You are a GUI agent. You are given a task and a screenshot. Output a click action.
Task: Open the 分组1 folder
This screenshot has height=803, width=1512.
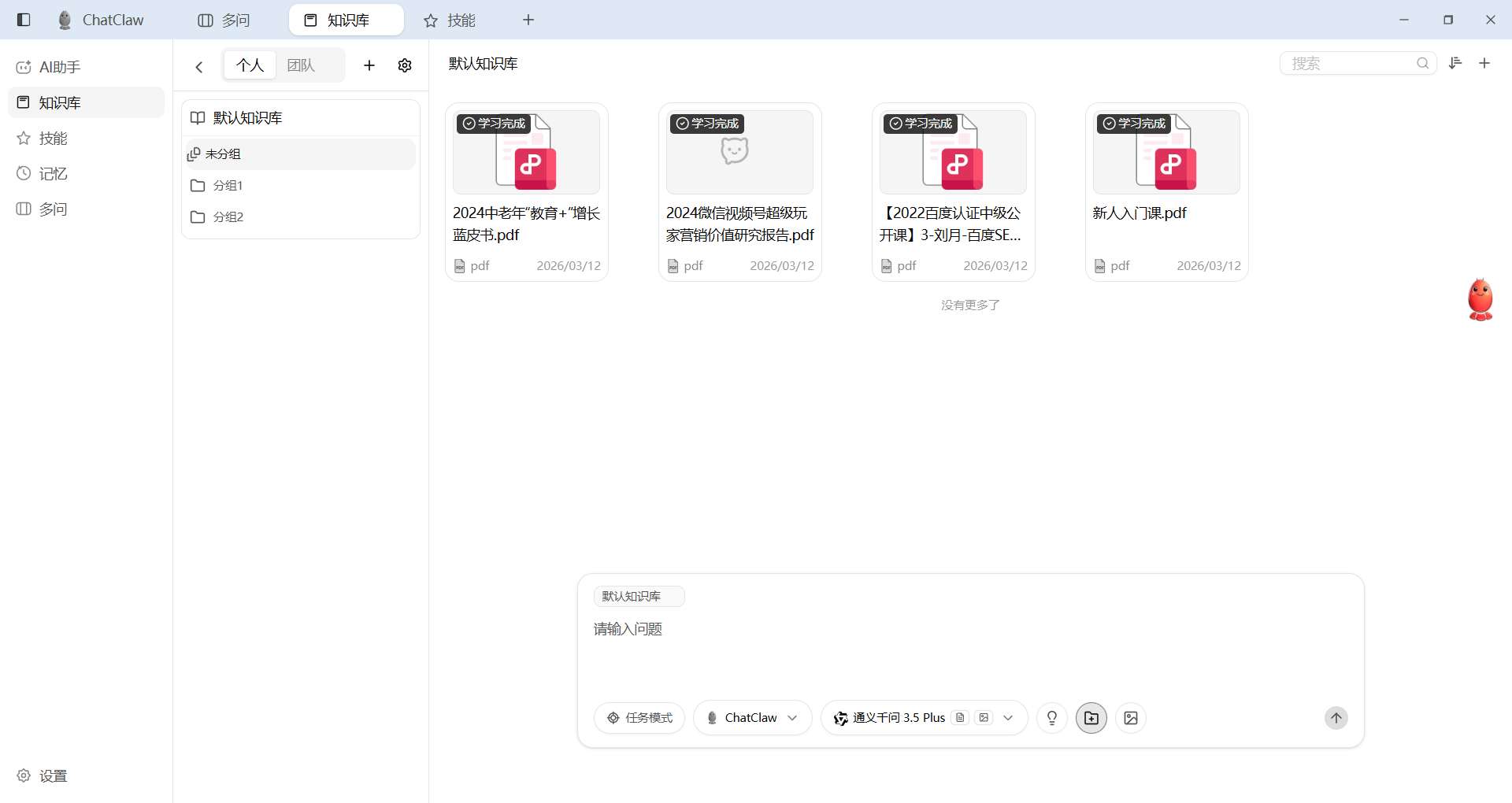(228, 185)
